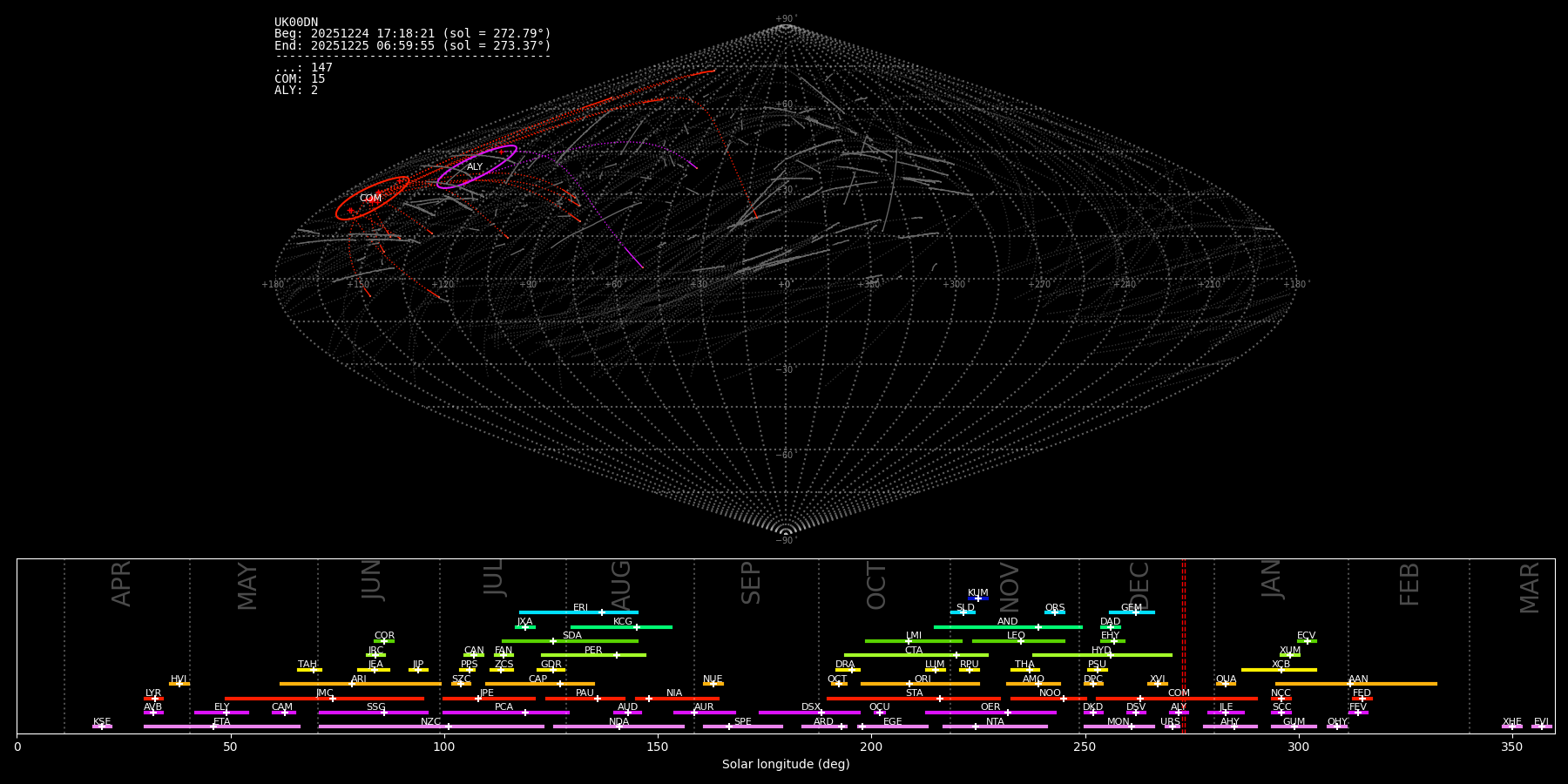Click the AAN shower label
The width and height of the screenshot is (1568, 784).
(1359, 679)
